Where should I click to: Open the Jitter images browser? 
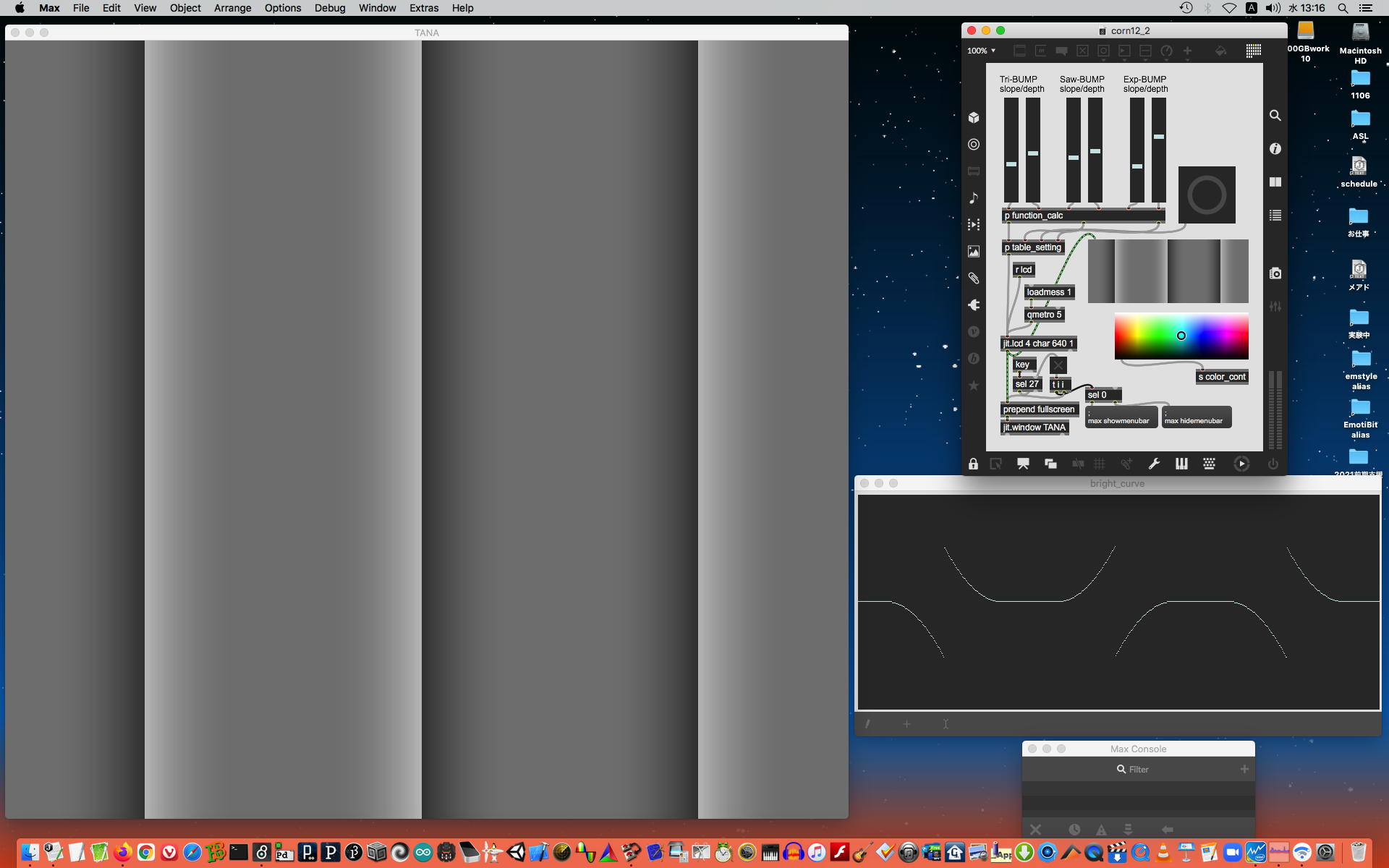tap(974, 252)
